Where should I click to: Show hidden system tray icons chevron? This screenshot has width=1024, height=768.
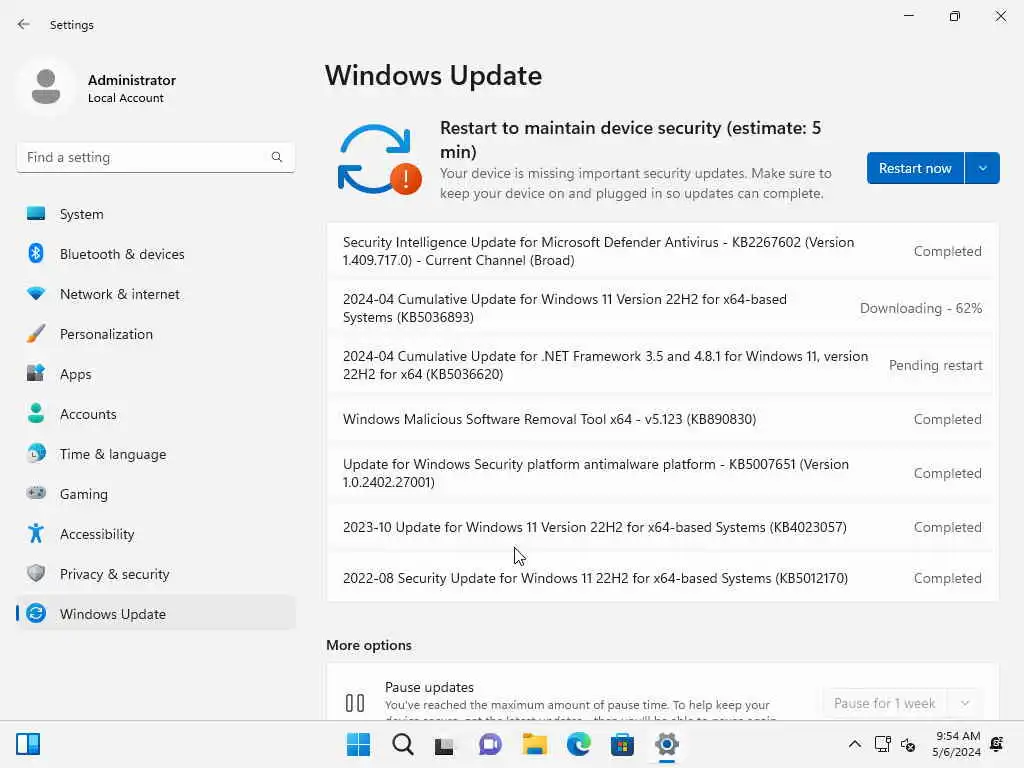click(854, 744)
